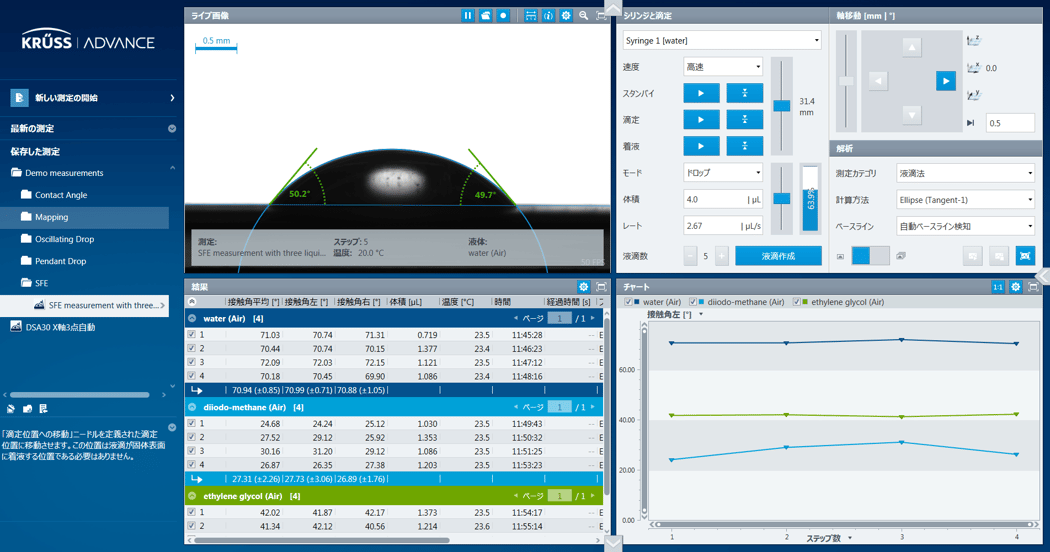Collapse the water (Air) results group
The height and width of the screenshot is (552, 1050).
tap(192, 319)
